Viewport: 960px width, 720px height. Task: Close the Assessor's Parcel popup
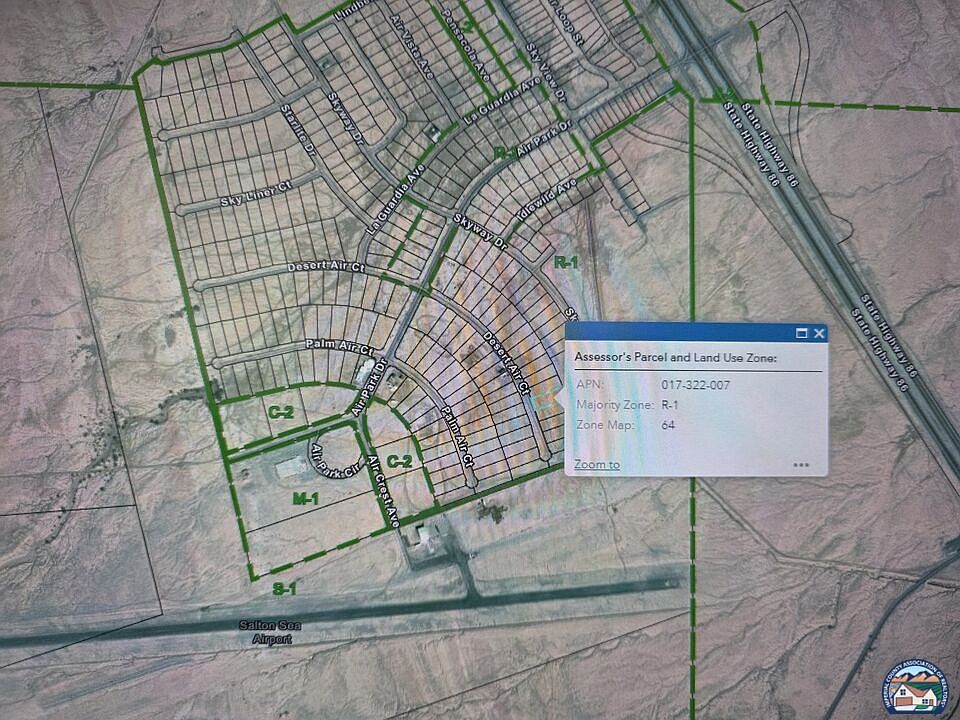point(819,333)
